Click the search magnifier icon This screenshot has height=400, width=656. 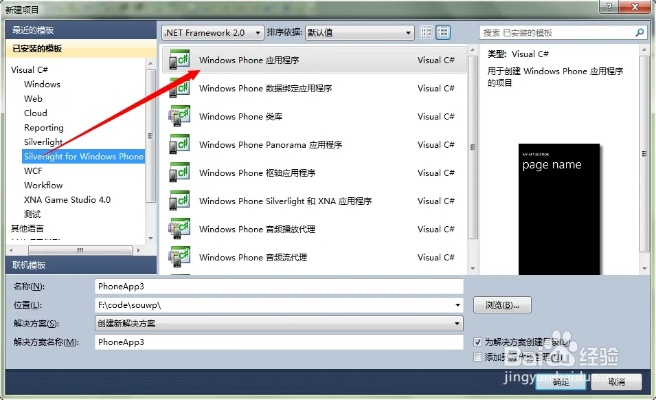pyautogui.click(x=639, y=32)
